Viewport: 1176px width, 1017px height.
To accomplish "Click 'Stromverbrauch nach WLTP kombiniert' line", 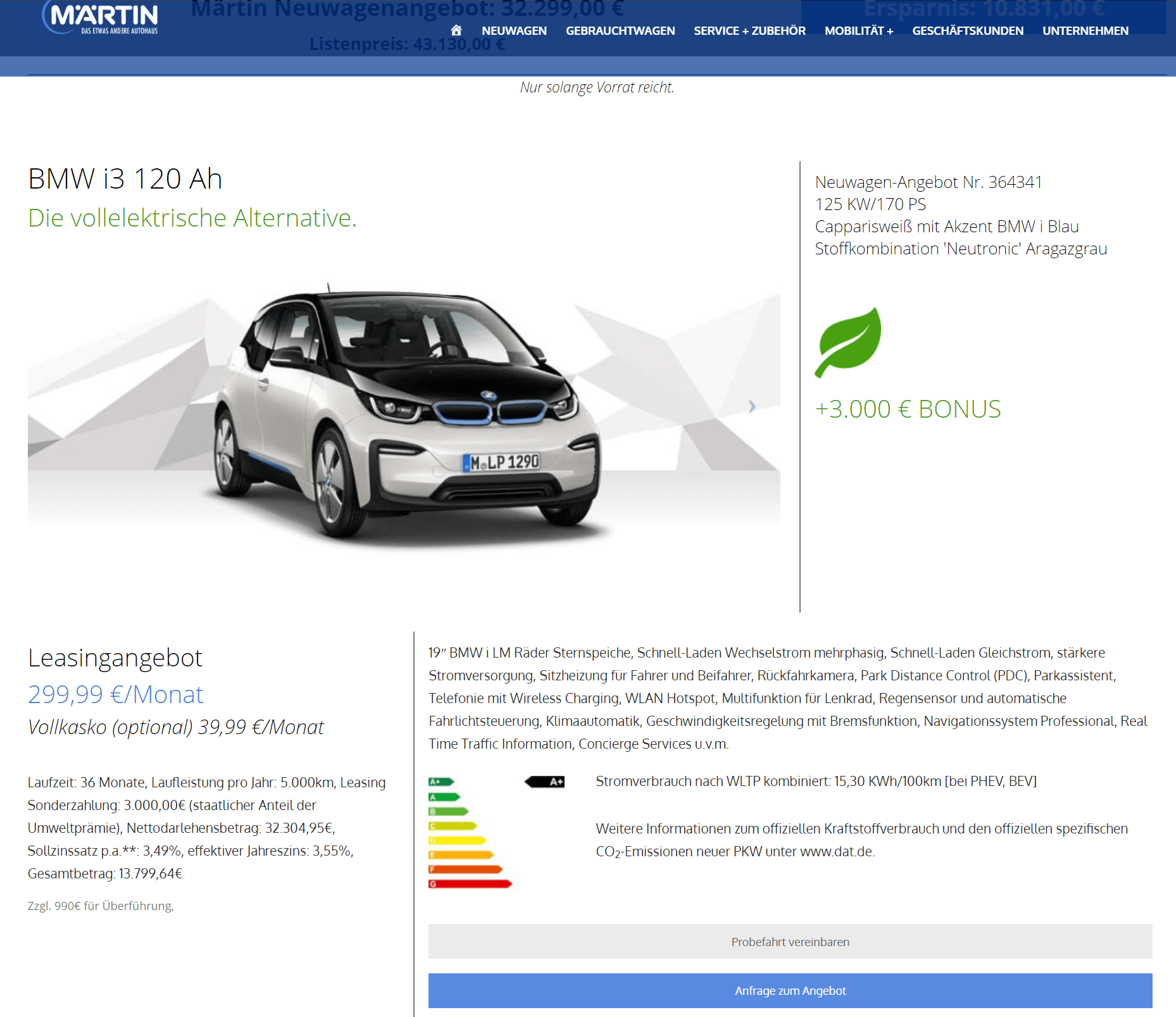I will (816, 782).
